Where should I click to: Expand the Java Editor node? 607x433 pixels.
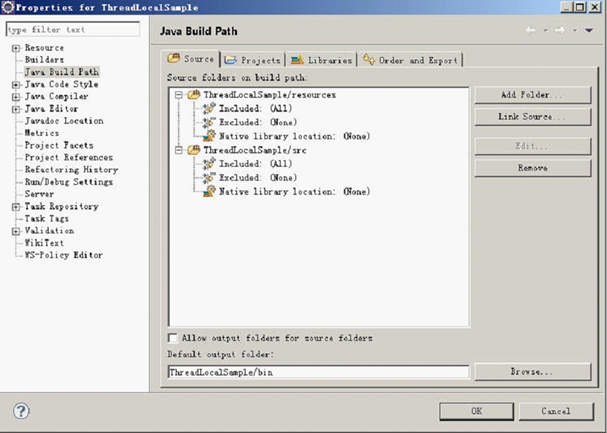[x=16, y=109]
